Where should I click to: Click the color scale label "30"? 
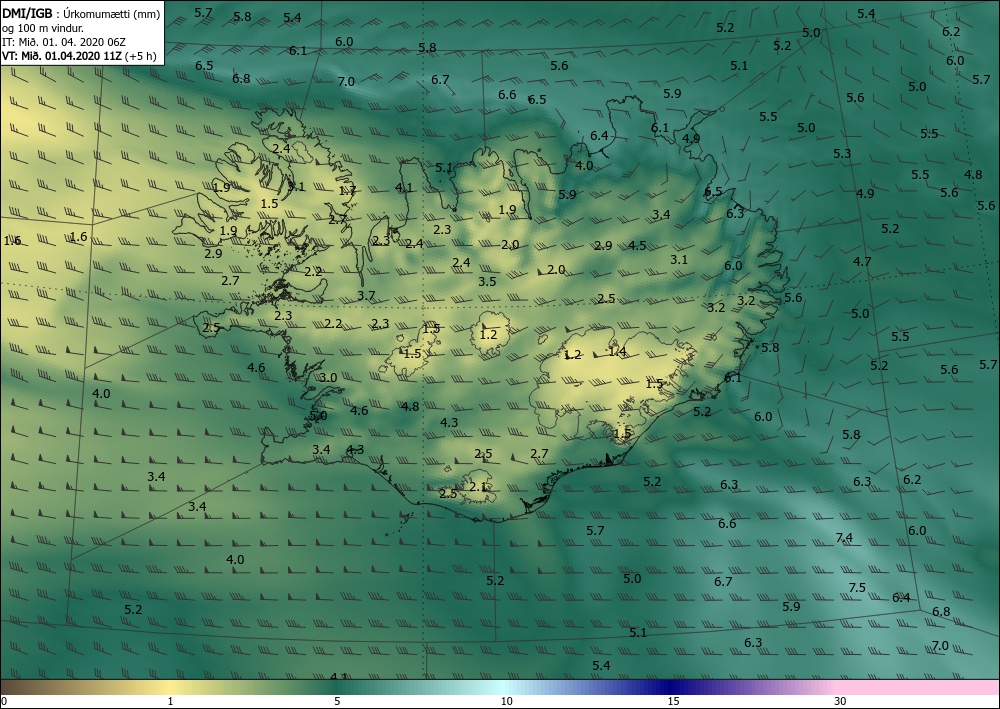pos(840,701)
